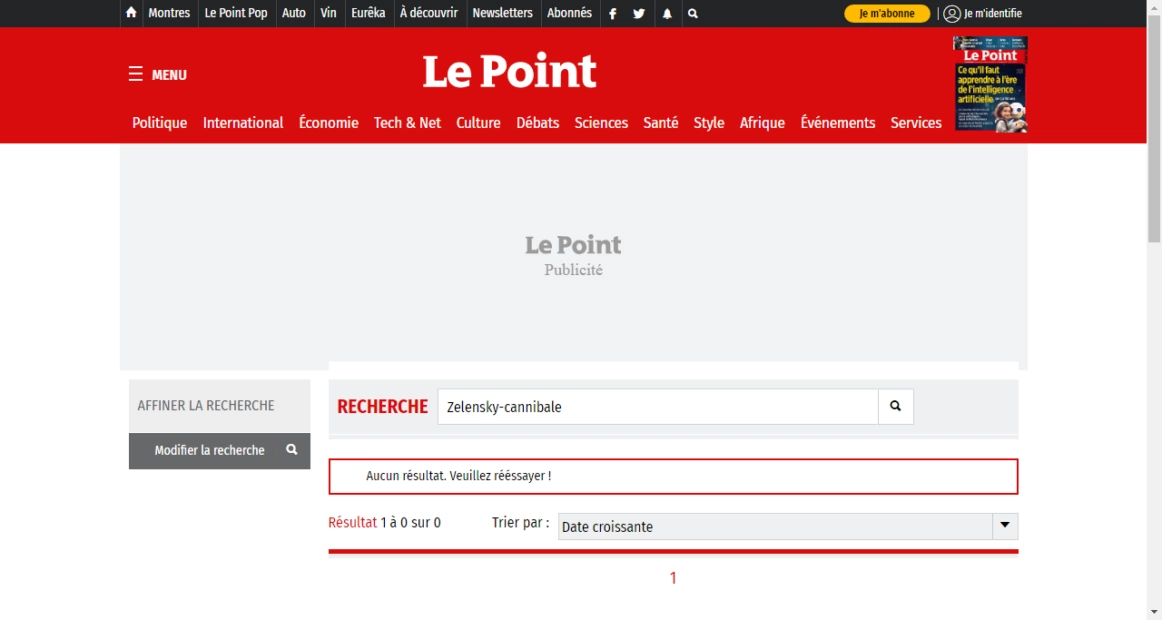Open the Montres section
Viewport: 1162px width, 620px height.
click(169, 13)
